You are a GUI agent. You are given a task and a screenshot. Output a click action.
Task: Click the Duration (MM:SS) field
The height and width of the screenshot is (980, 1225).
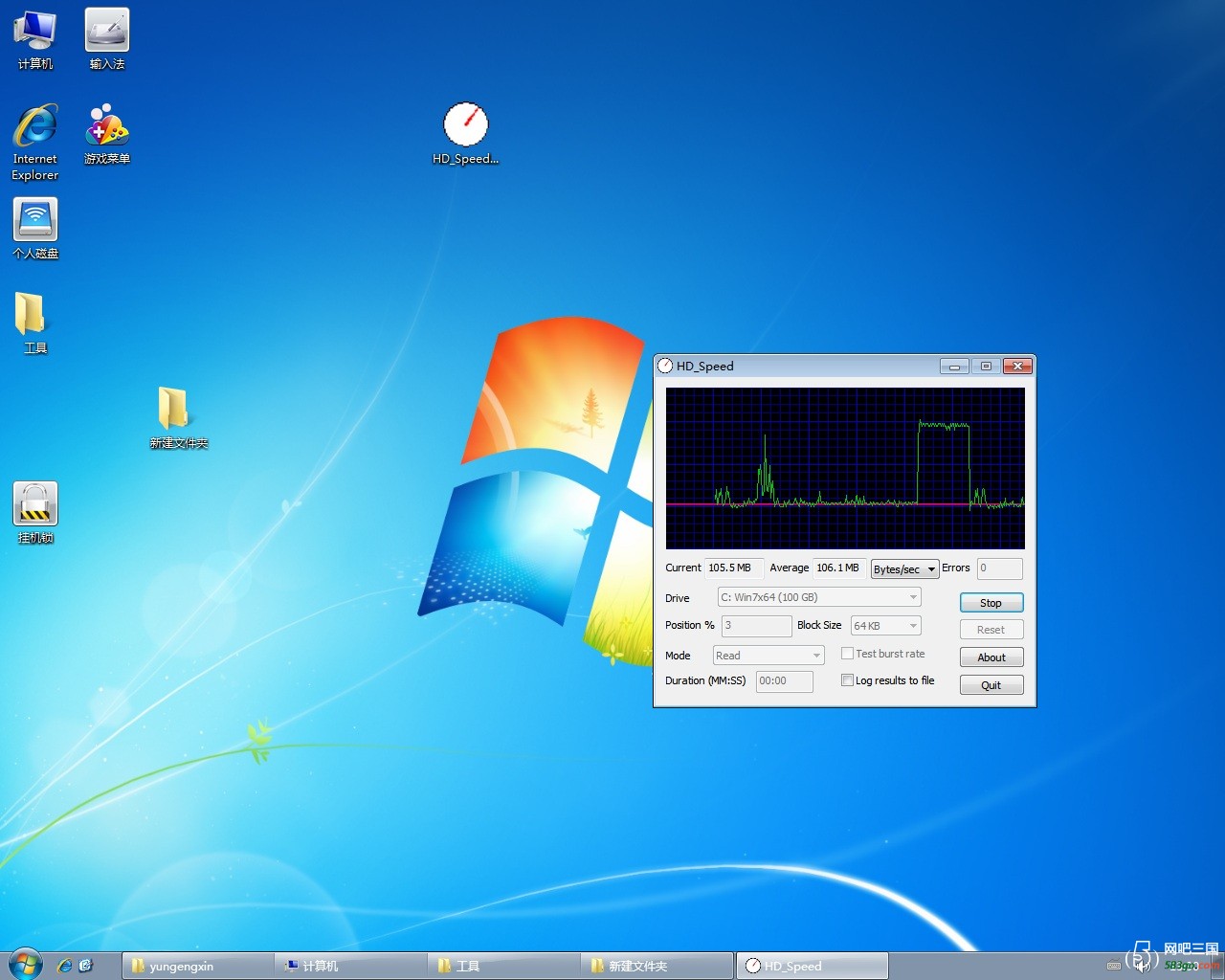[785, 681]
